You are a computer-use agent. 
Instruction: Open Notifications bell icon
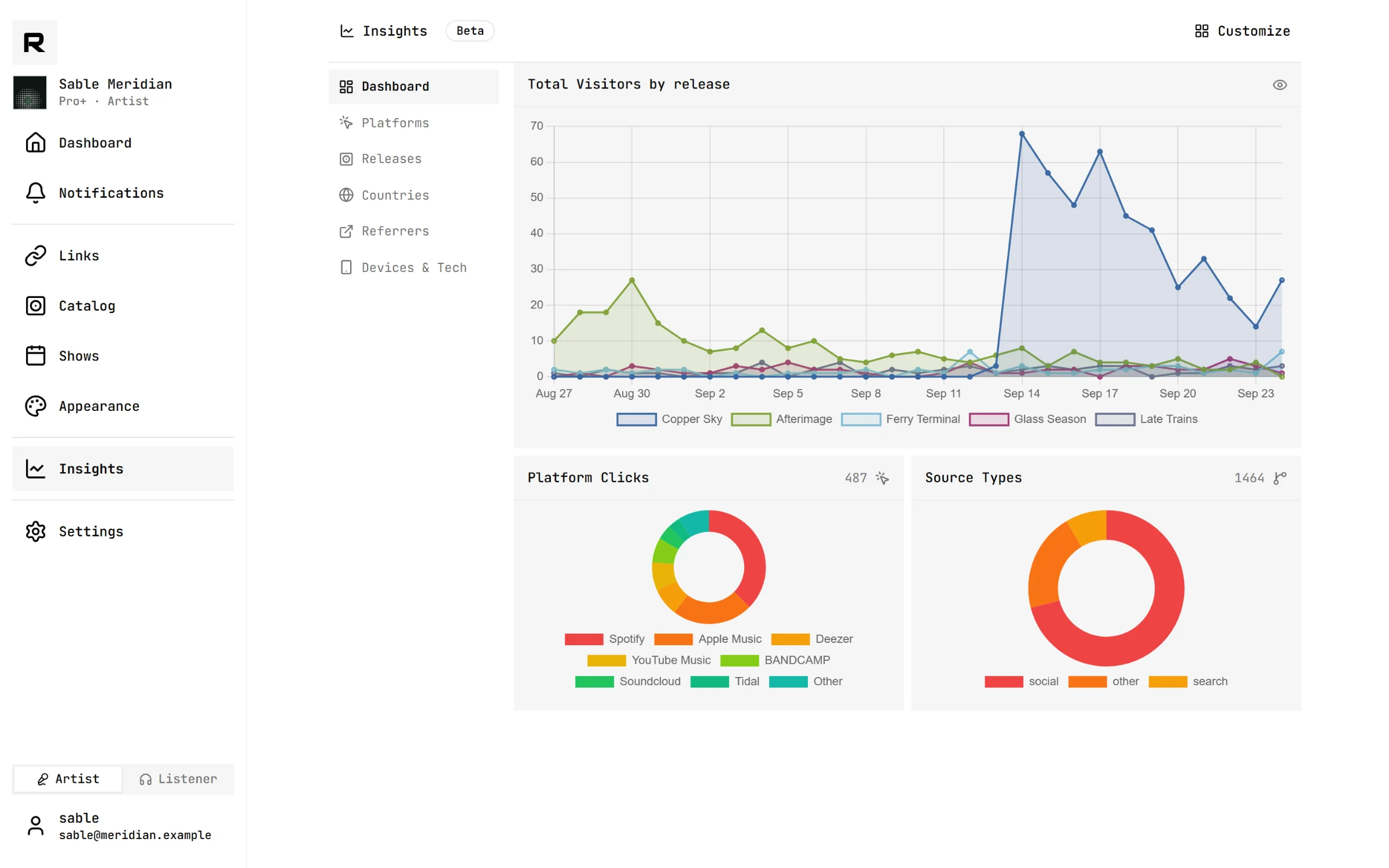click(35, 193)
